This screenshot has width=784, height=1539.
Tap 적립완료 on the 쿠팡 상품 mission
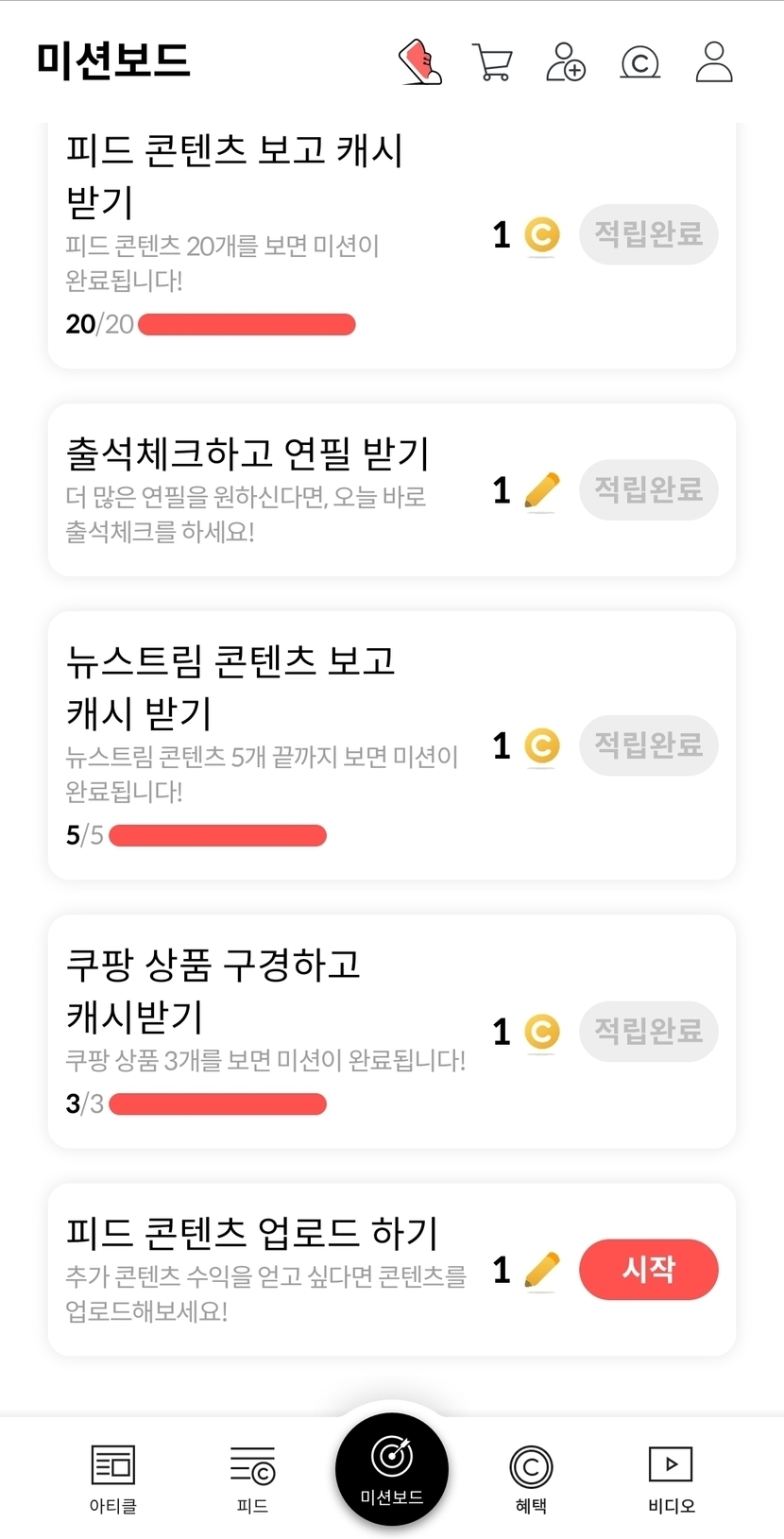pos(649,1031)
